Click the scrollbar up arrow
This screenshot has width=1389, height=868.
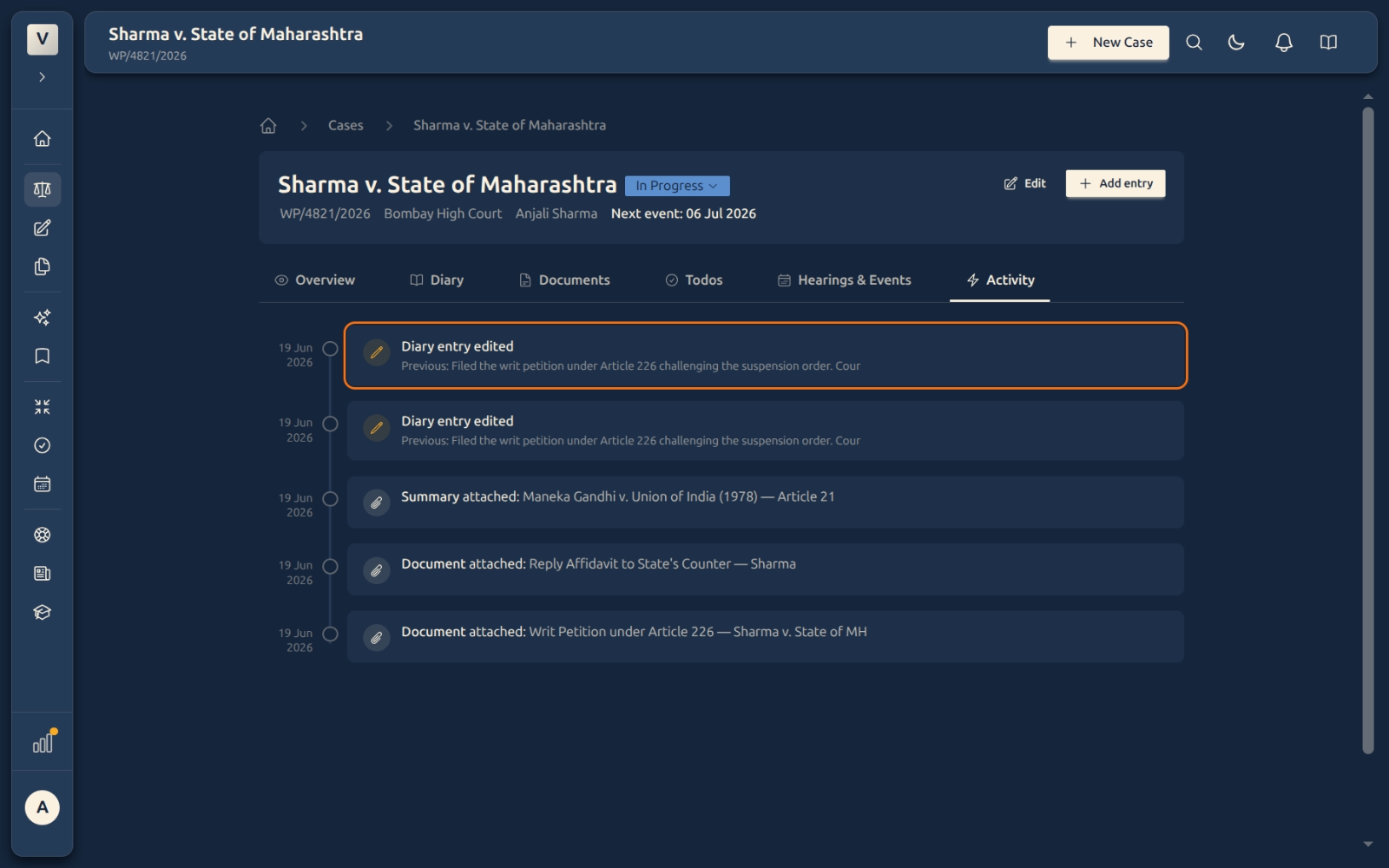1368,96
